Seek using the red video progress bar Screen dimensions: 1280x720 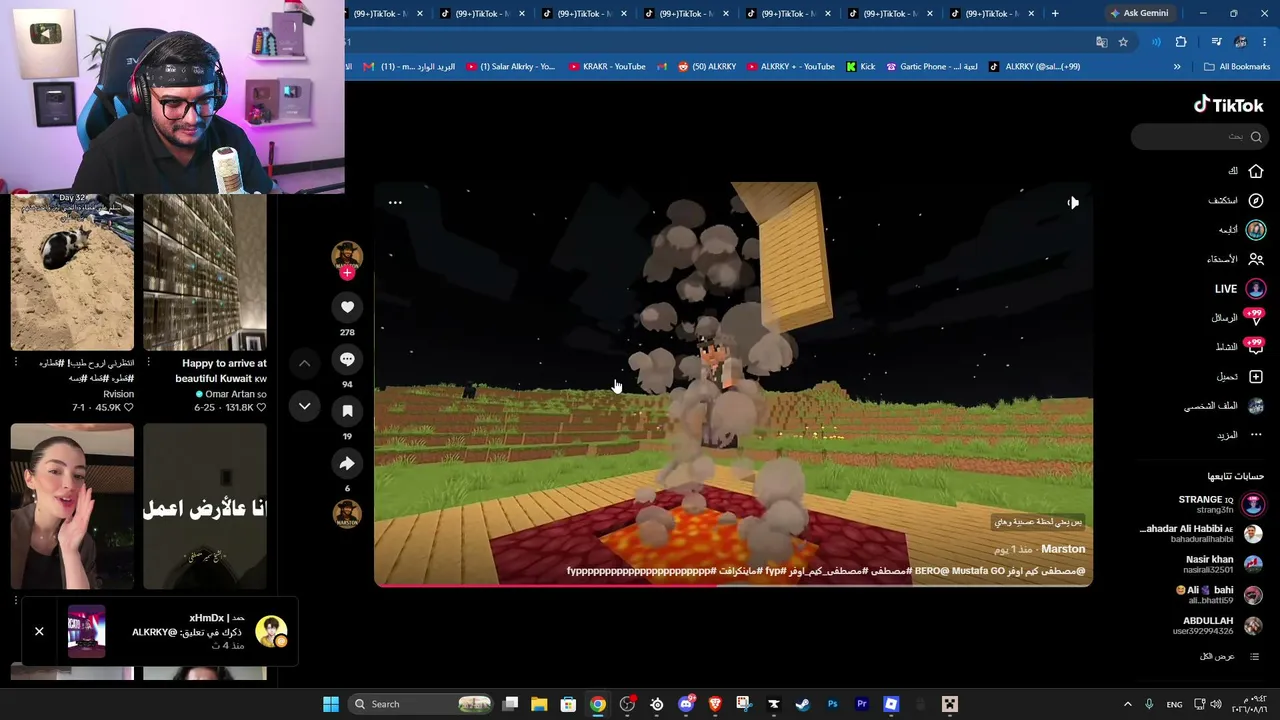[x=733, y=585]
